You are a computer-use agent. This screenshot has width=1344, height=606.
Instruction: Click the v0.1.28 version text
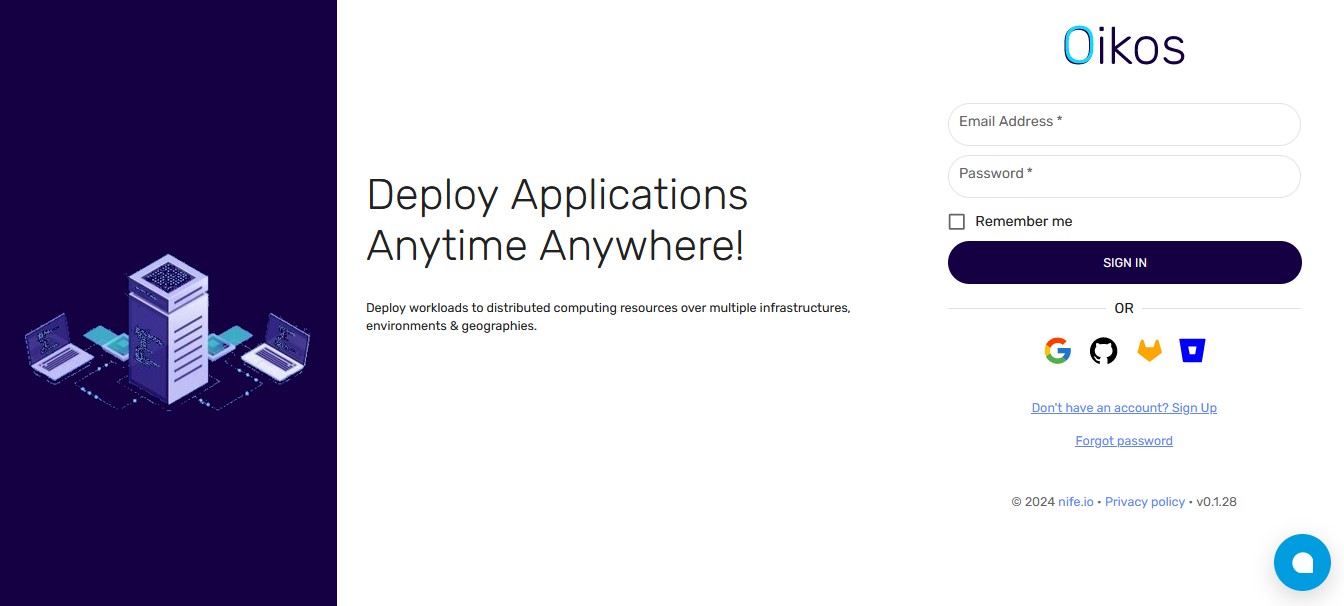coord(1216,502)
